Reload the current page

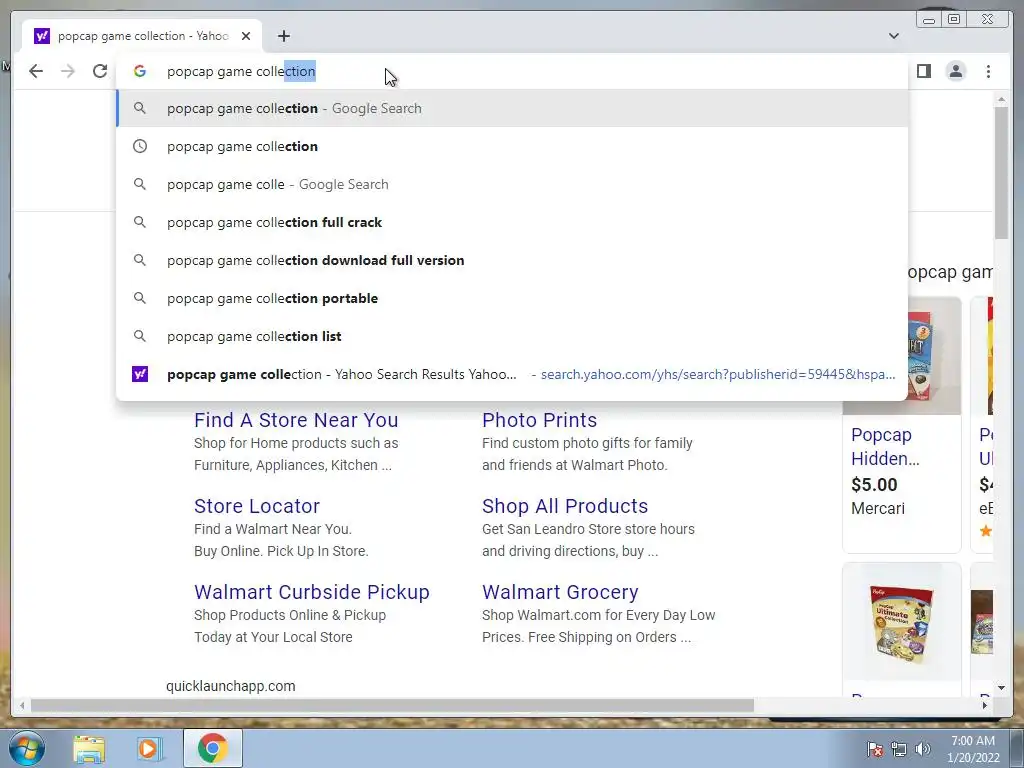[x=100, y=71]
